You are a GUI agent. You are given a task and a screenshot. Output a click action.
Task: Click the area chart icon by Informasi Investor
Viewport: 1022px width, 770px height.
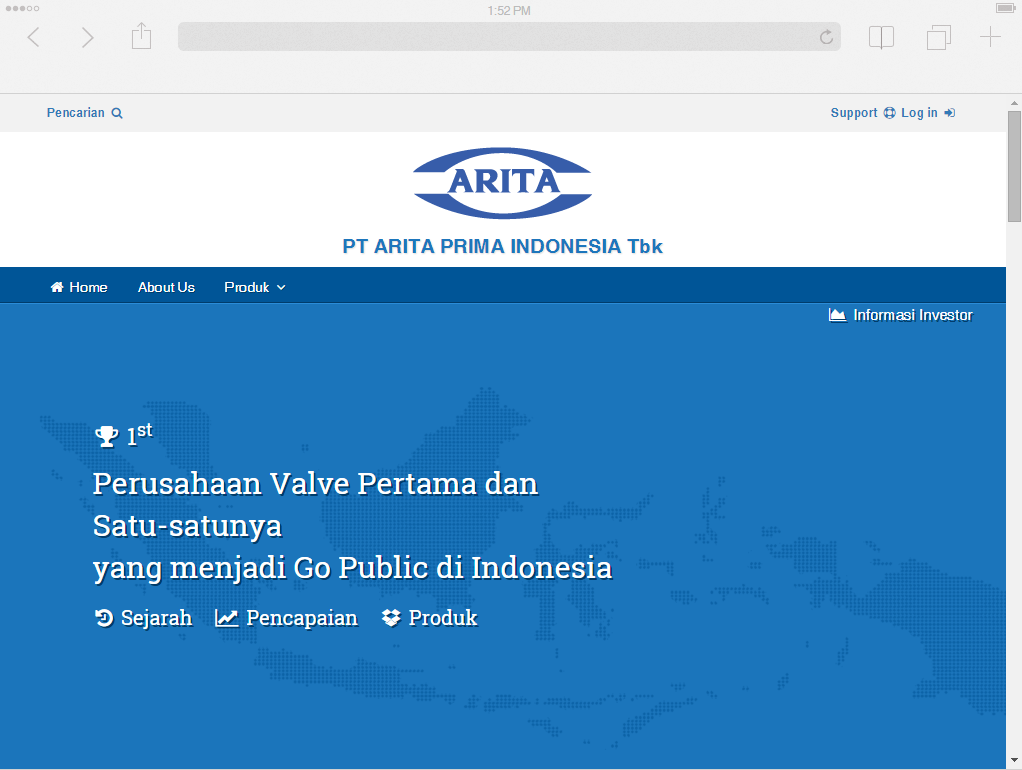click(x=838, y=315)
